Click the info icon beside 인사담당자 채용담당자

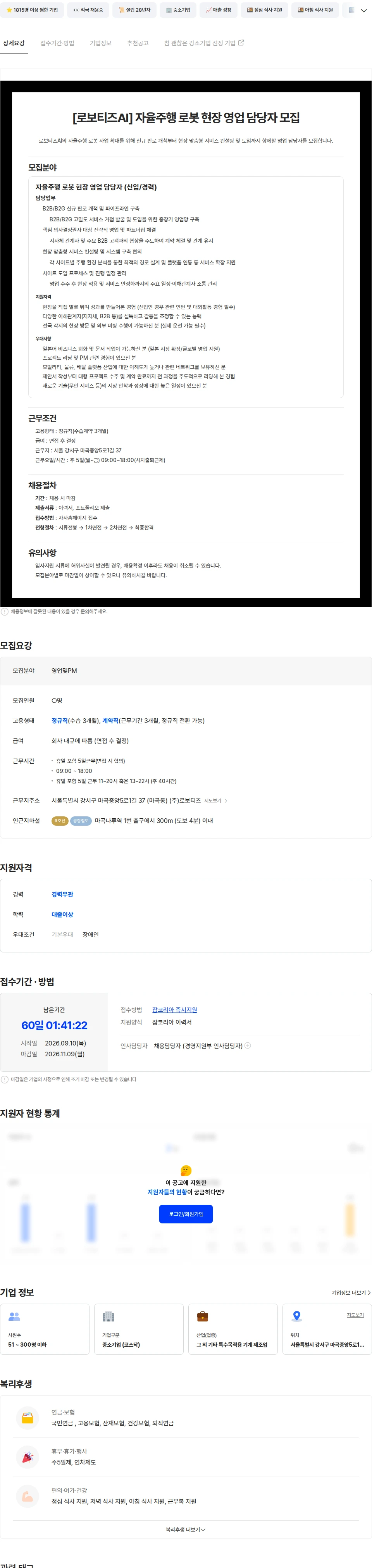(x=248, y=1046)
